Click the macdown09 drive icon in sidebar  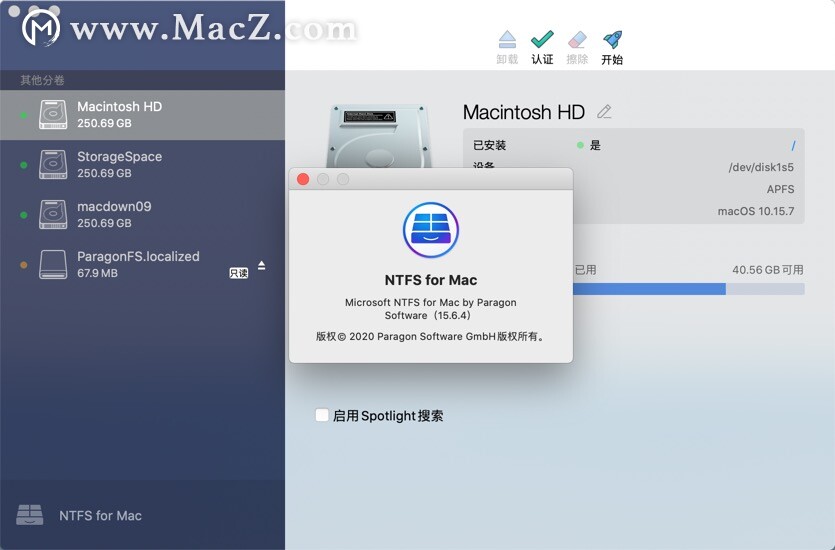pos(53,215)
